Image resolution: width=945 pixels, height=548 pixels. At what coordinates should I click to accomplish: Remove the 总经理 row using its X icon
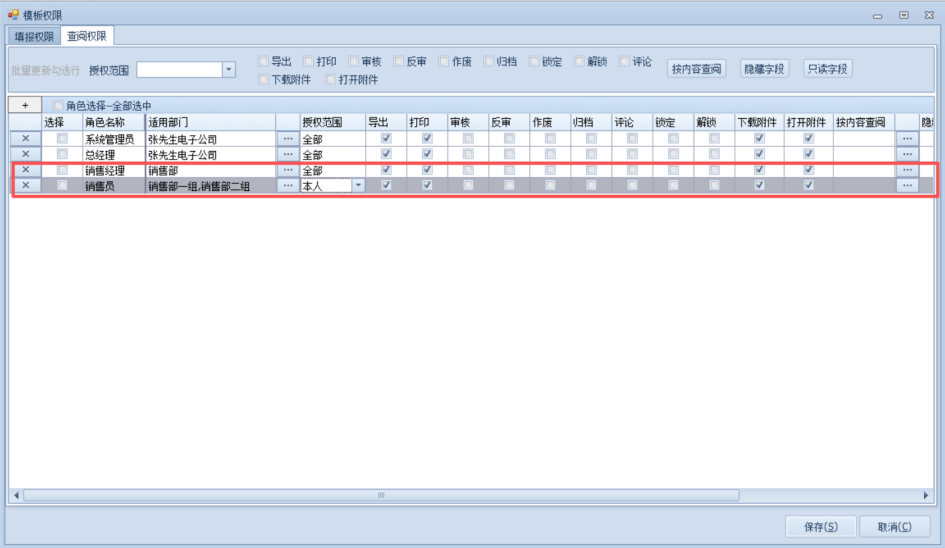25,154
